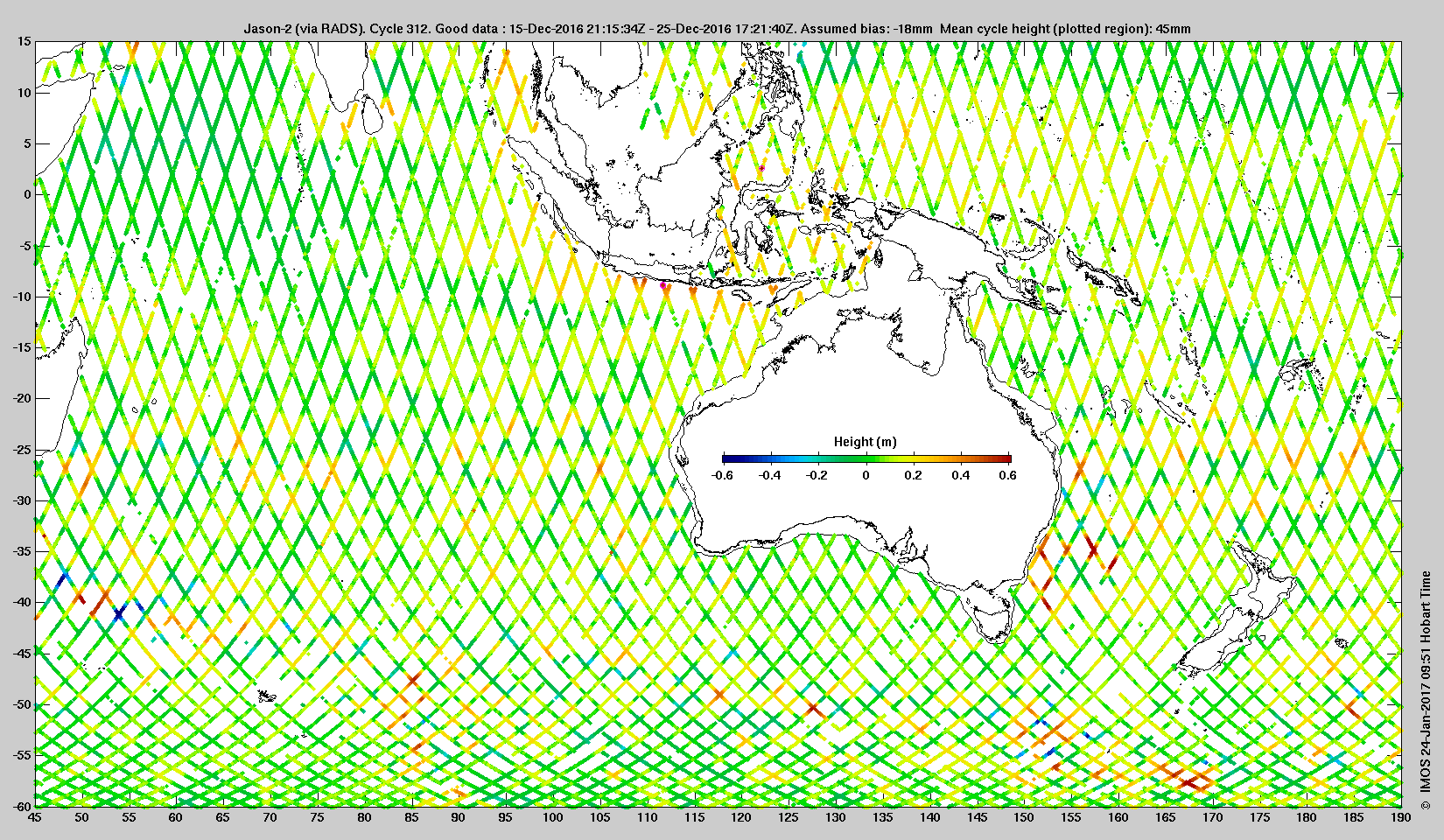Click the -40 latitude label on y-axis
This screenshot has width=1444, height=840.
pos(22,602)
